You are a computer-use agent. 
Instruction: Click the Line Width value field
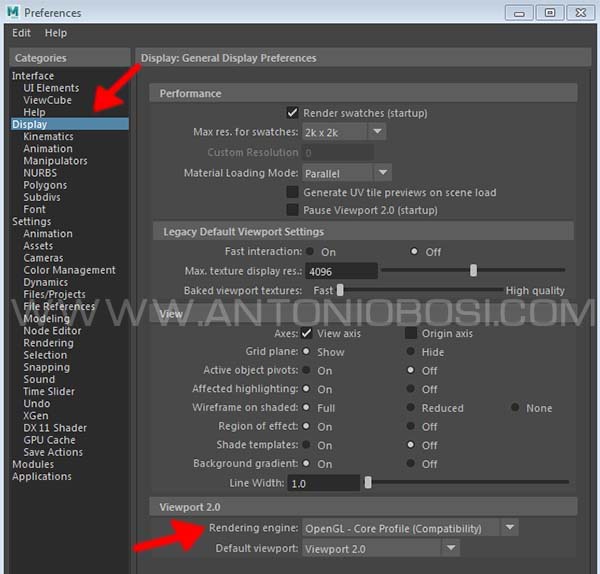pos(324,483)
